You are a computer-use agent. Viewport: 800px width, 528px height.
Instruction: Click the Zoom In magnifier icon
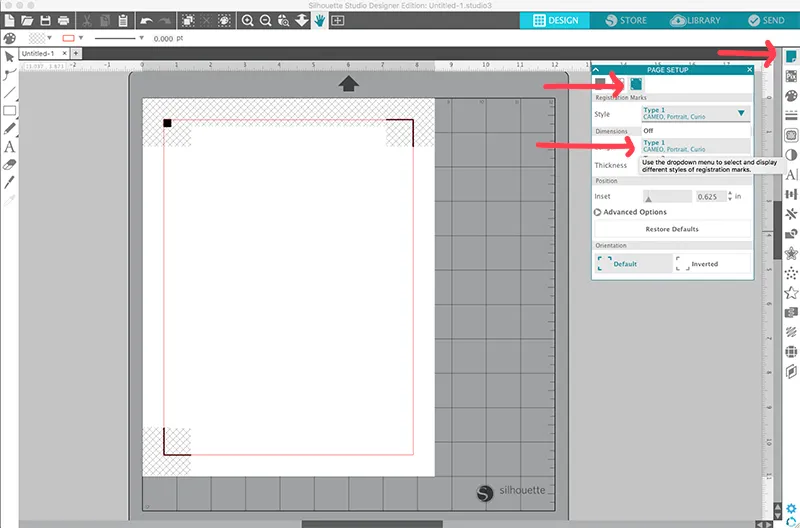[247, 20]
